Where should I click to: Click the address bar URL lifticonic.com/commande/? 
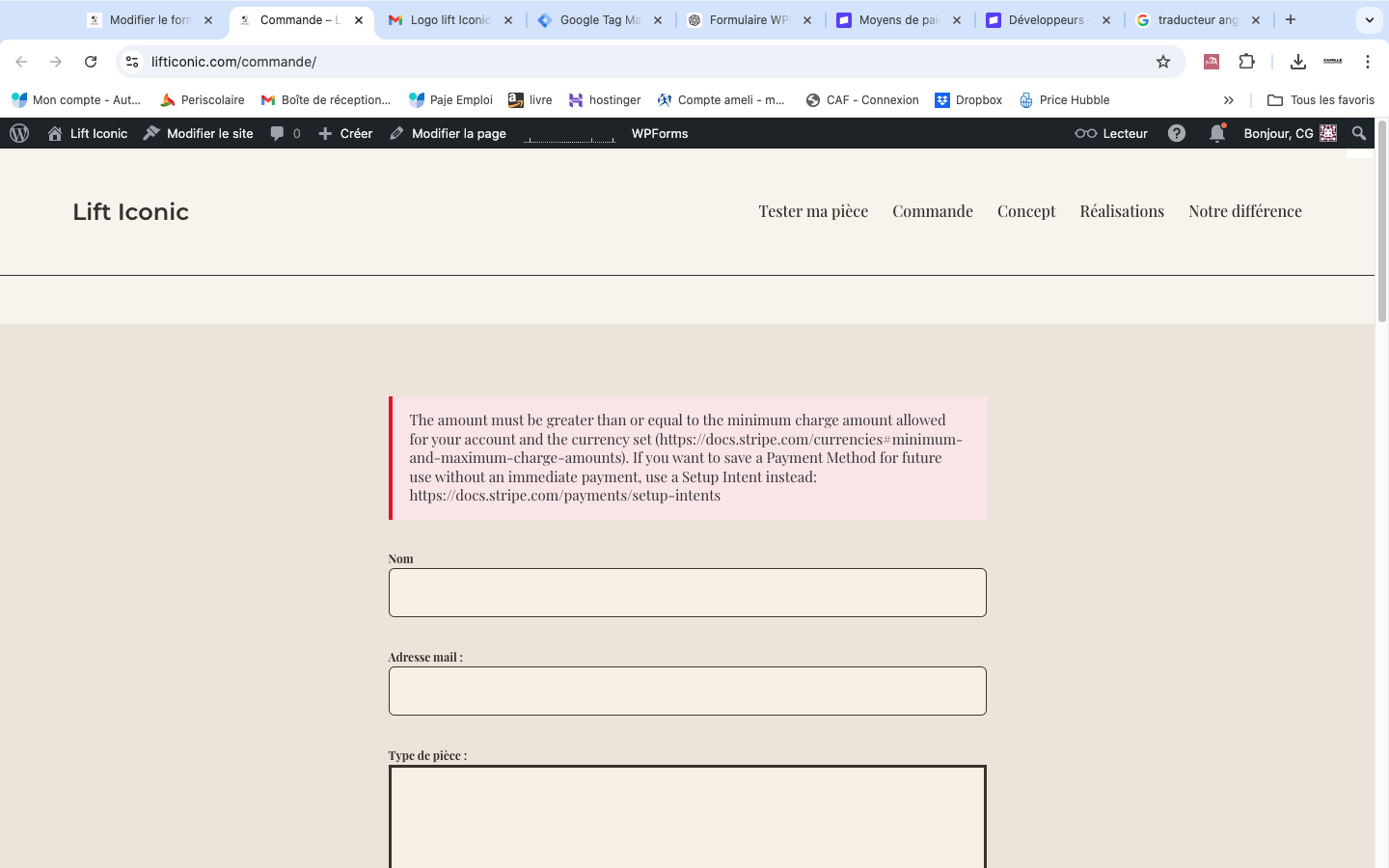tap(233, 62)
